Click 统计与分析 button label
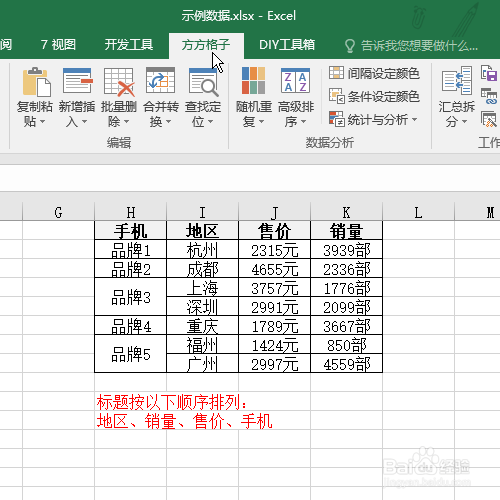Viewport: 500px width, 500px height. [x=378, y=120]
